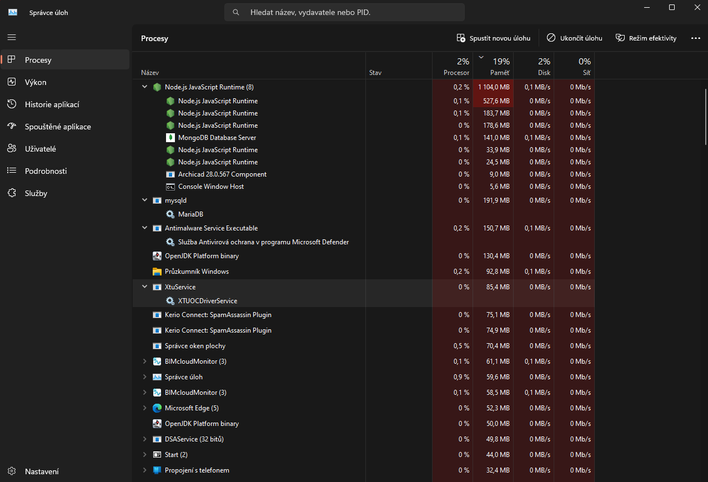
Task: Click the Uživatelé people icon
Action: coord(12,148)
